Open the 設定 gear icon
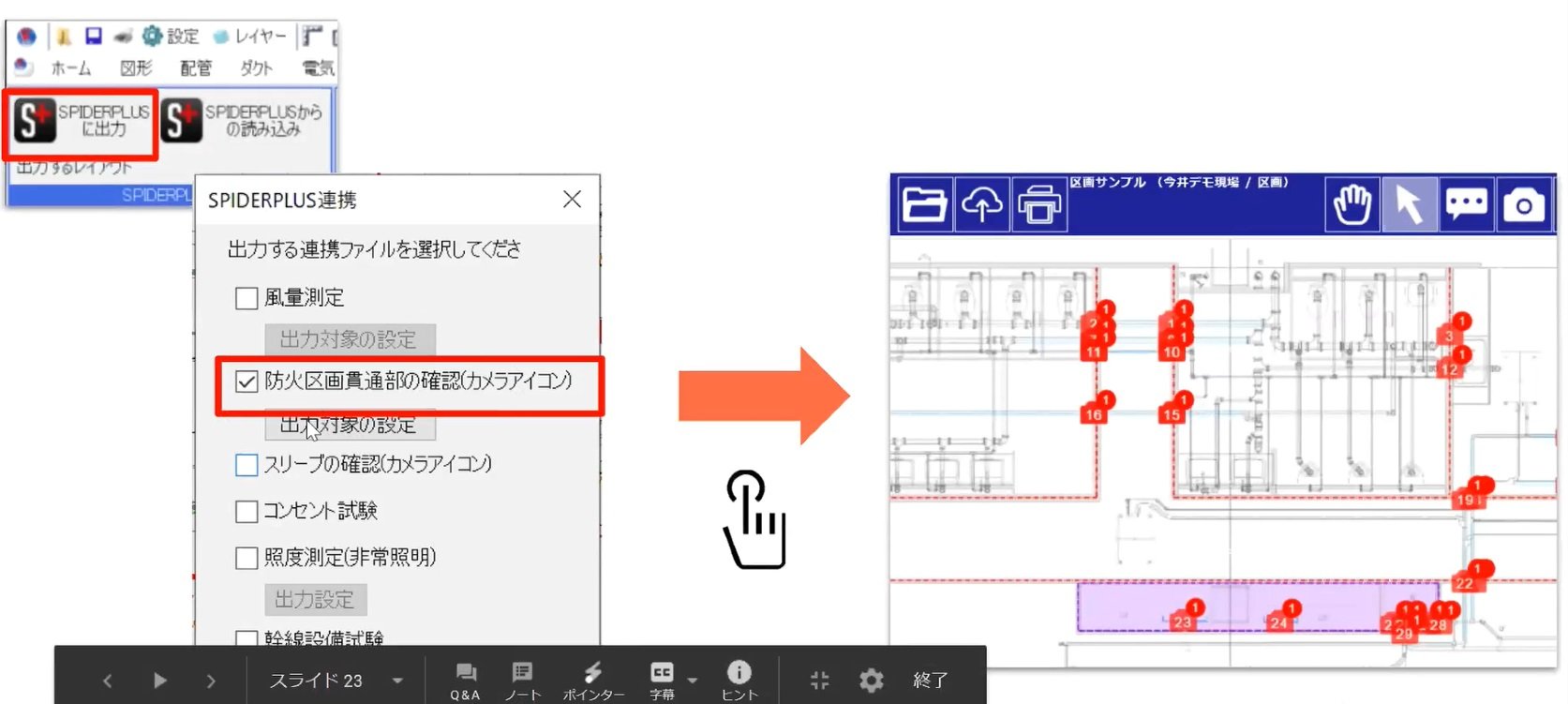 click(x=152, y=36)
